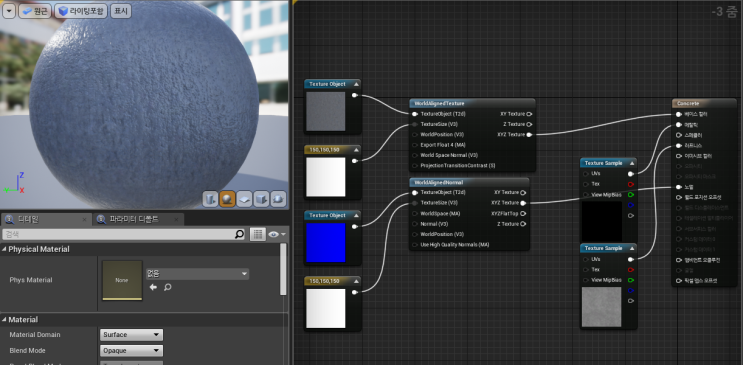Click the ProjectionTransitionContrast (S) input pin
The image size is (743, 365).
pyautogui.click(x=415, y=166)
